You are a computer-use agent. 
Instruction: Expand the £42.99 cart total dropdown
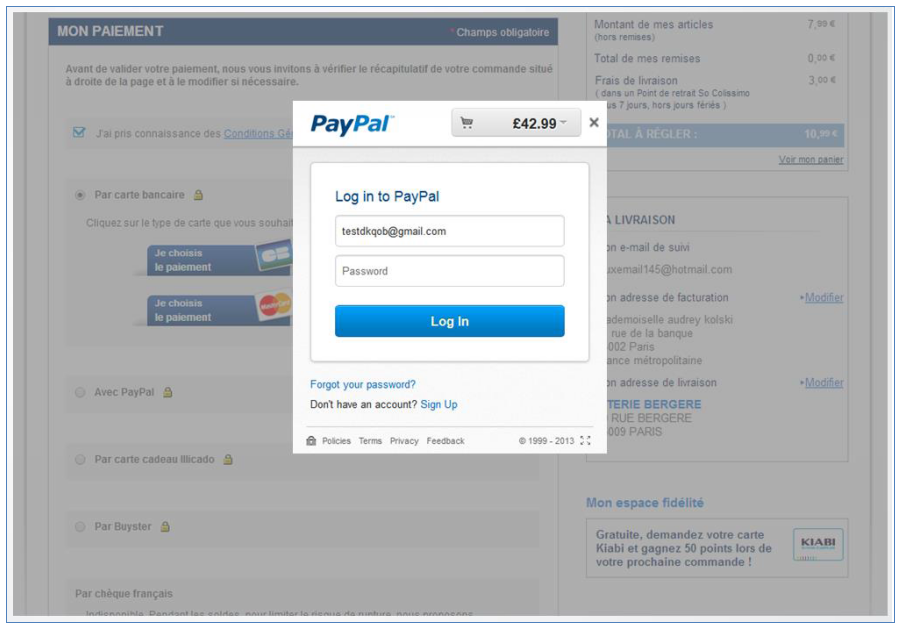point(516,123)
